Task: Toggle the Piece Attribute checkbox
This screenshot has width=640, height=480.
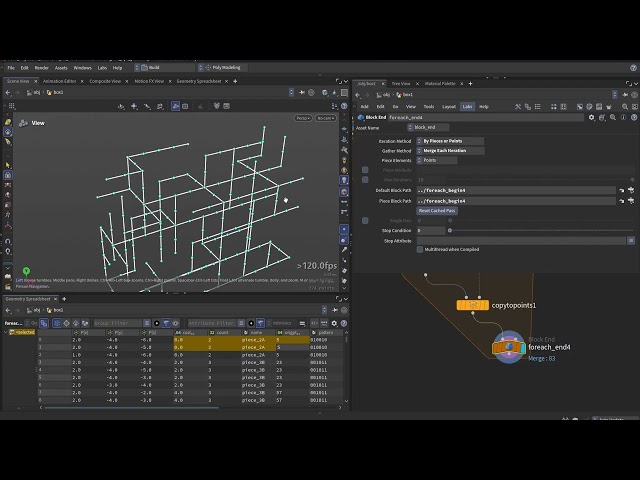Action: [x=365, y=170]
